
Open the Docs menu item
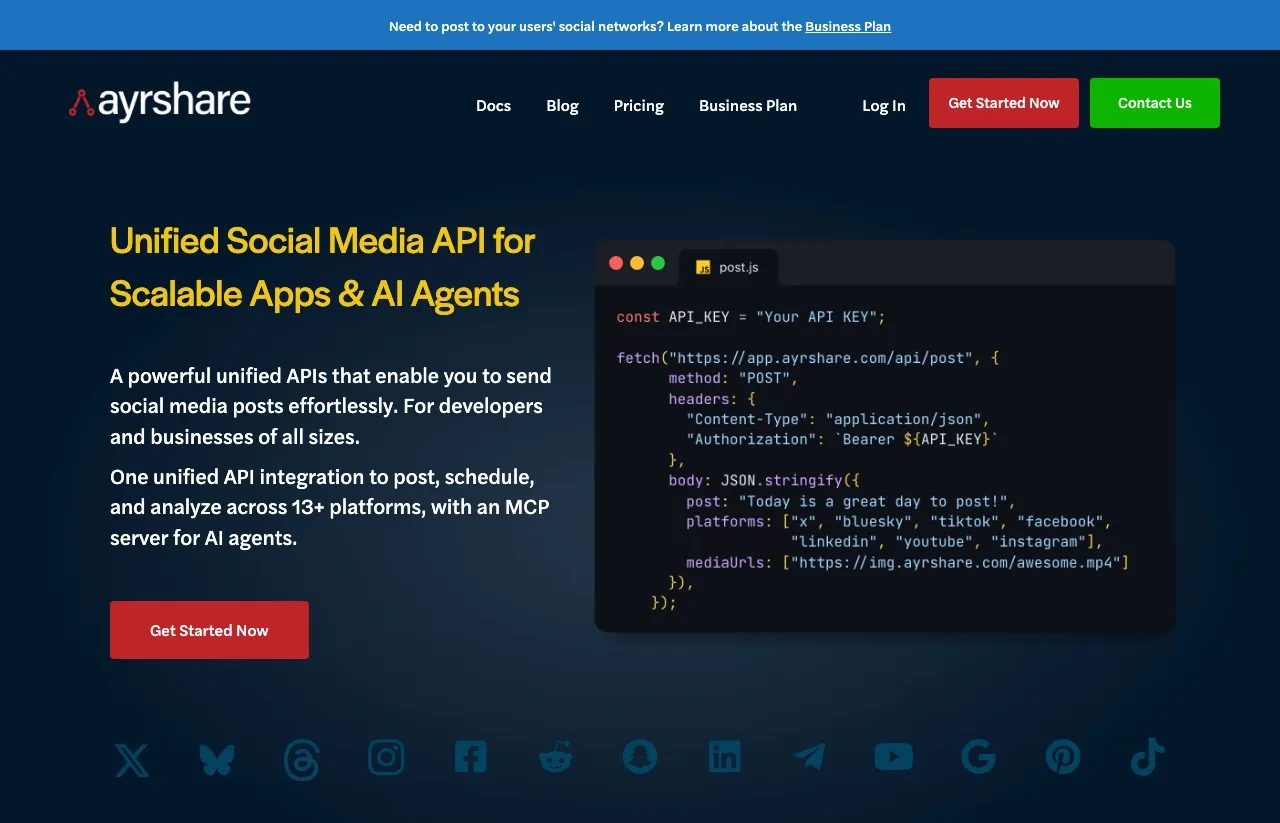click(493, 105)
